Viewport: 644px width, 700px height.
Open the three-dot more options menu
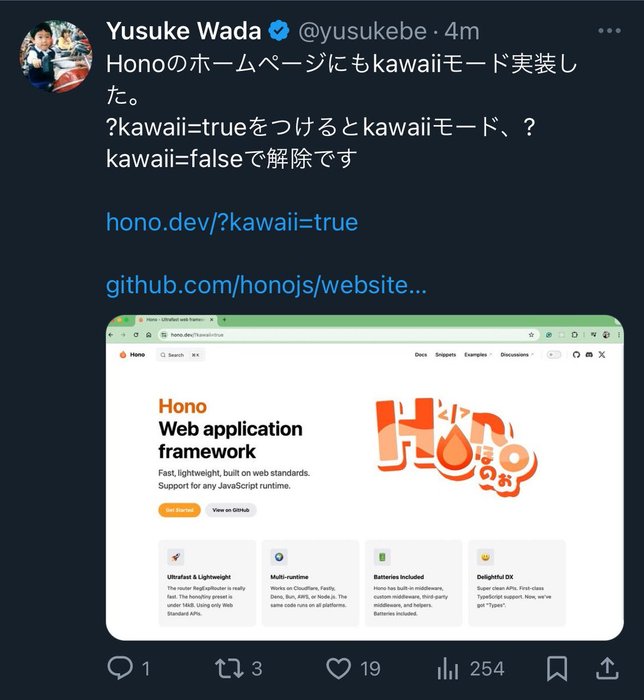[610, 30]
